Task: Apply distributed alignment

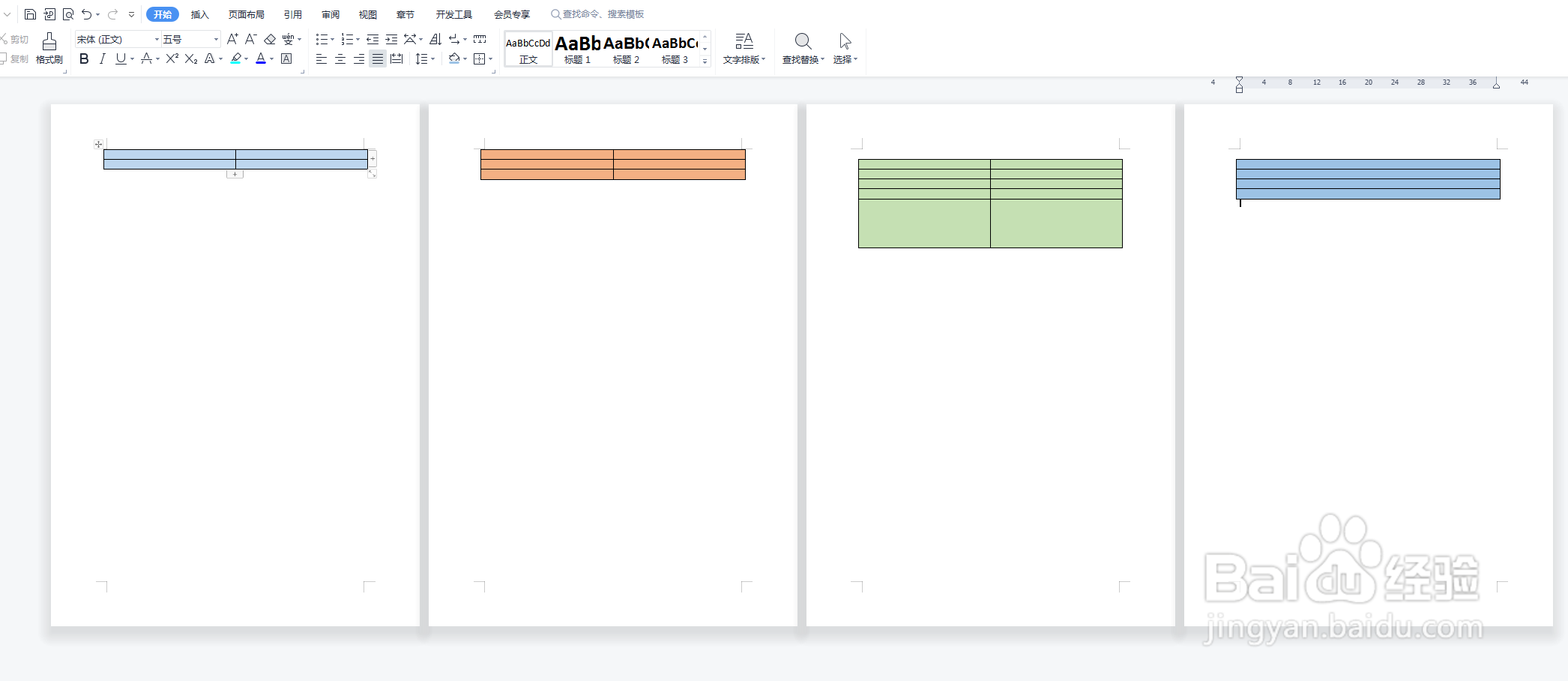Action: pyautogui.click(x=396, y=58)
